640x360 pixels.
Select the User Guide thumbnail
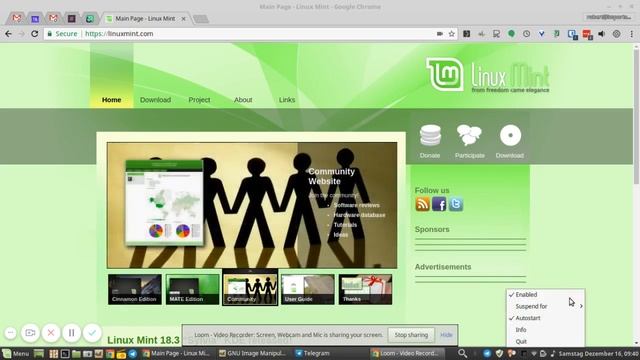(307, 289)
